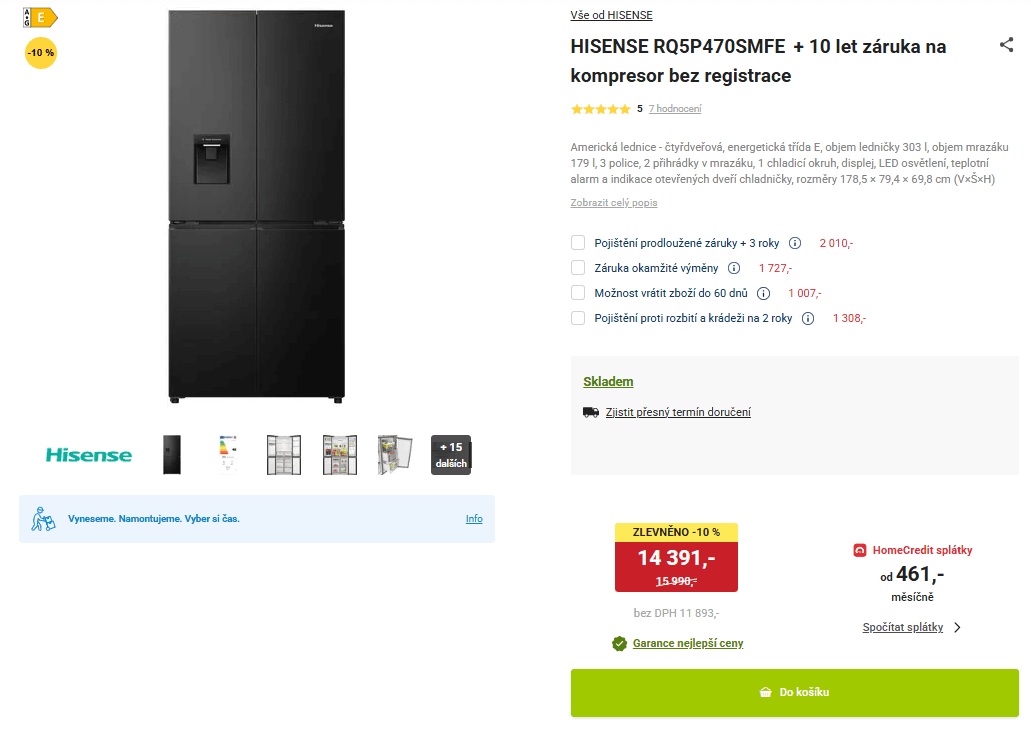Viewport: 1031px width, 731px height.
Task: Open Info link in delivery banner
Action: tap(473, 518)
